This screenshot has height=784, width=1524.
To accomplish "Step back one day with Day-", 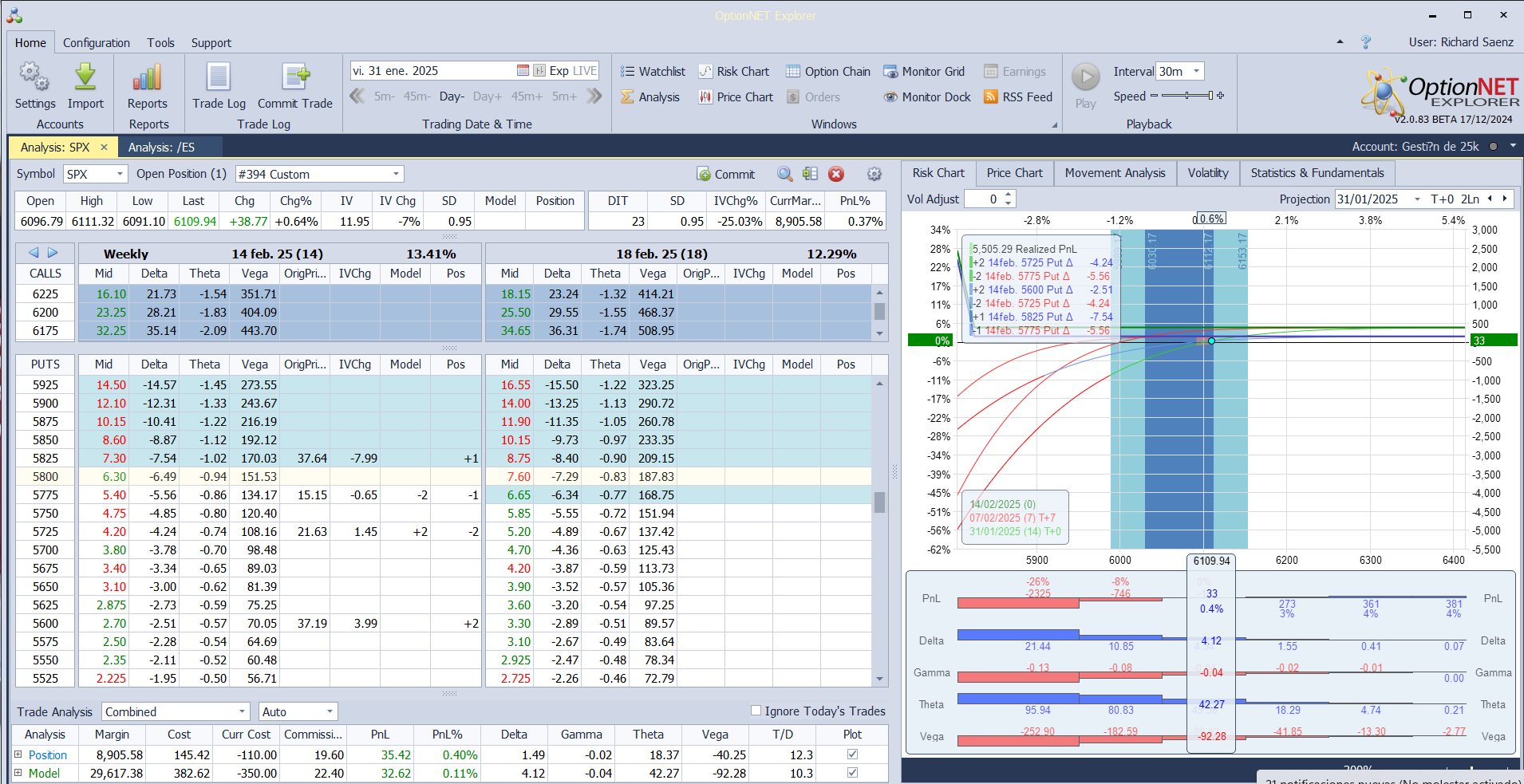I will [x=452, y=97].
